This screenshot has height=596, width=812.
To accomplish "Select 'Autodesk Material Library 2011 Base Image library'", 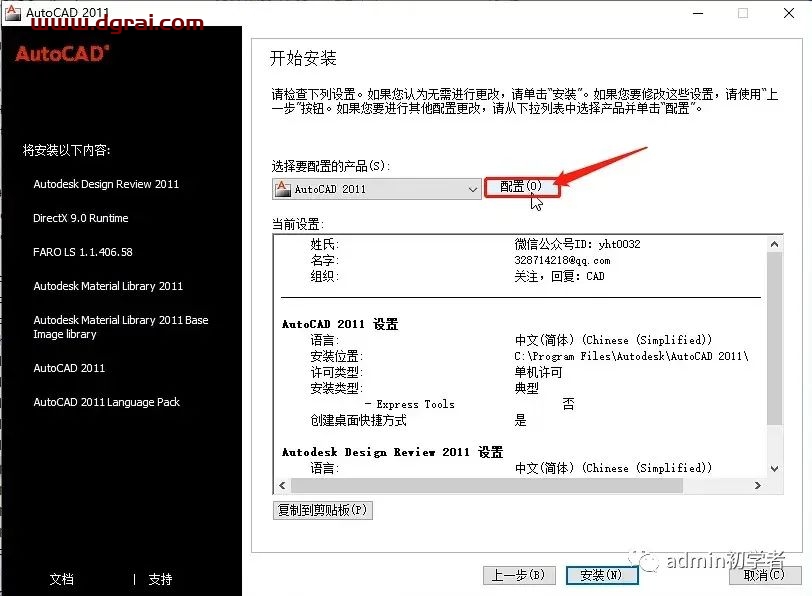I will point(121,327).
